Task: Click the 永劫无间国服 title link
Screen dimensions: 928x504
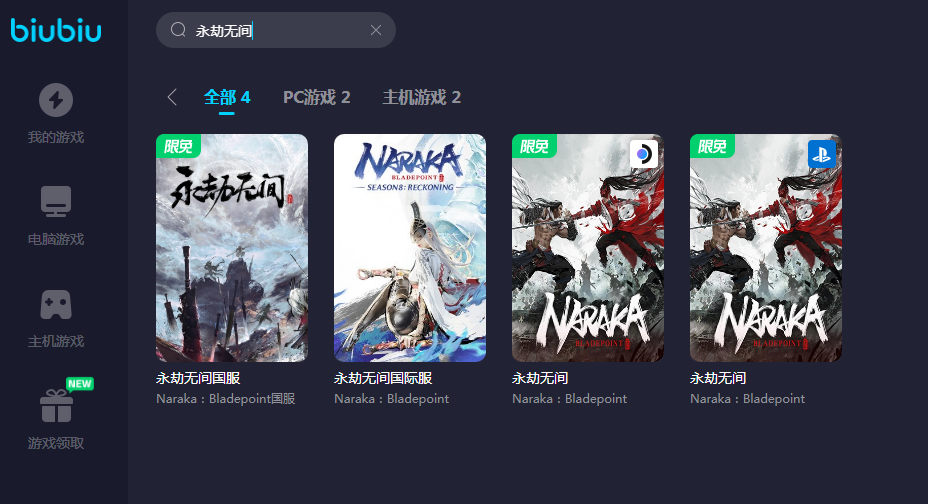Action: point(198,378)
